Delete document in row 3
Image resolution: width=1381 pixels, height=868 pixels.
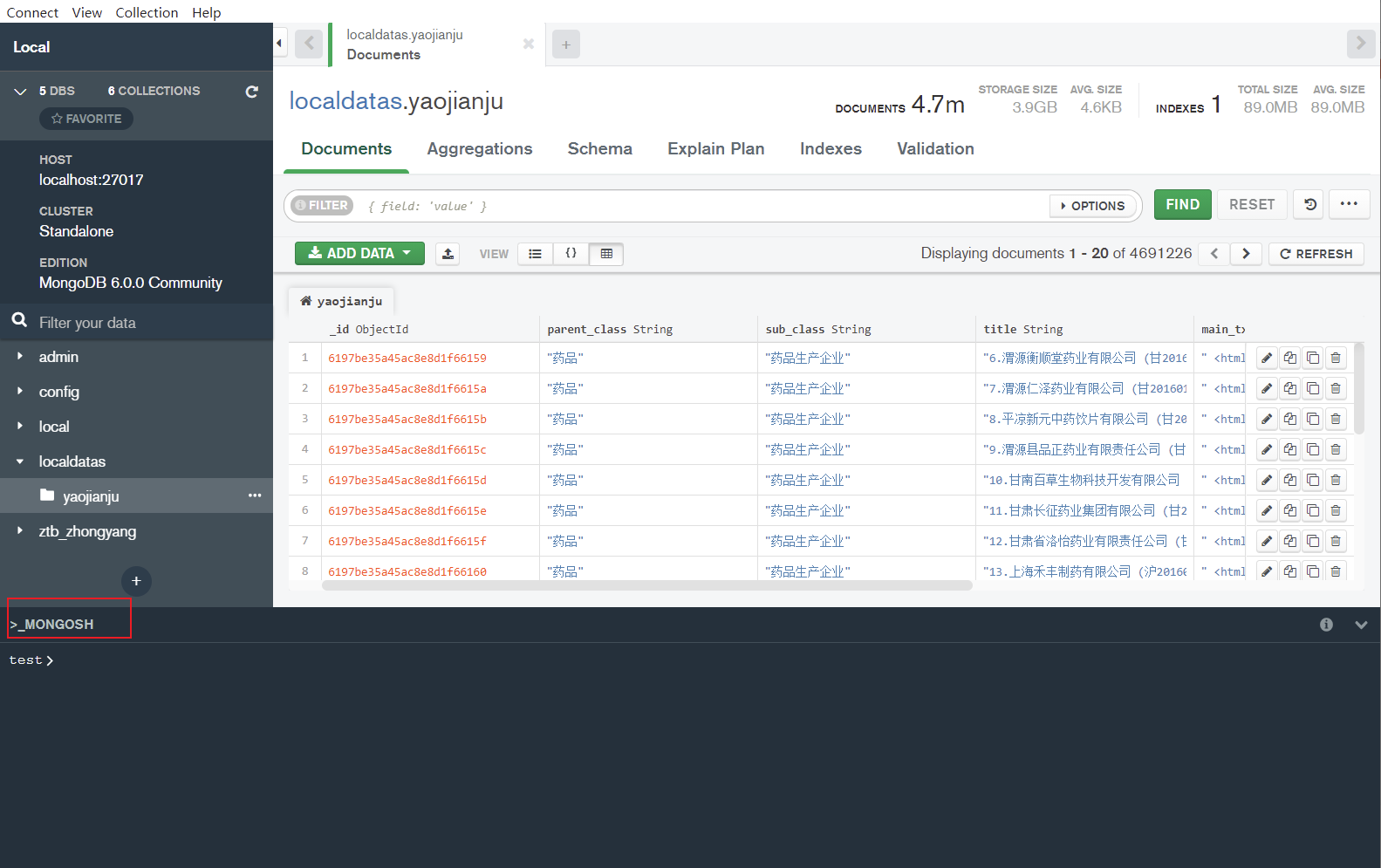pos(1335,419)
